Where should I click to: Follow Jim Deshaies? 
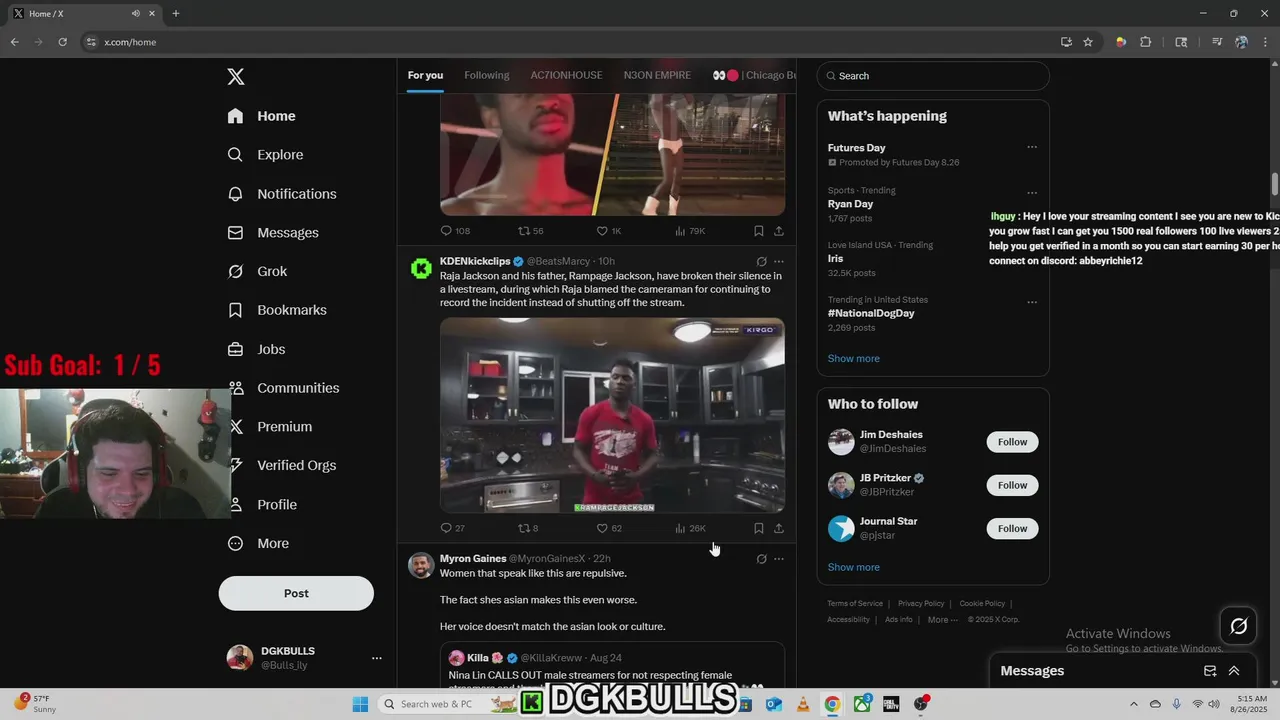coord(1012,442)
